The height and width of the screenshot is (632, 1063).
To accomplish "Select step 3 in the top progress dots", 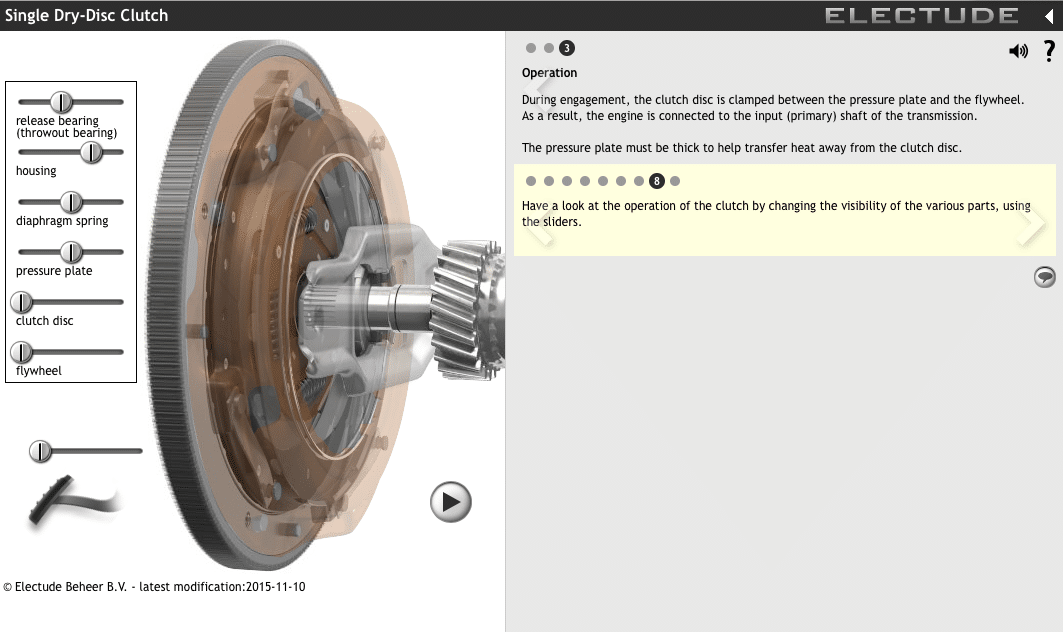I will click(567, 47).
